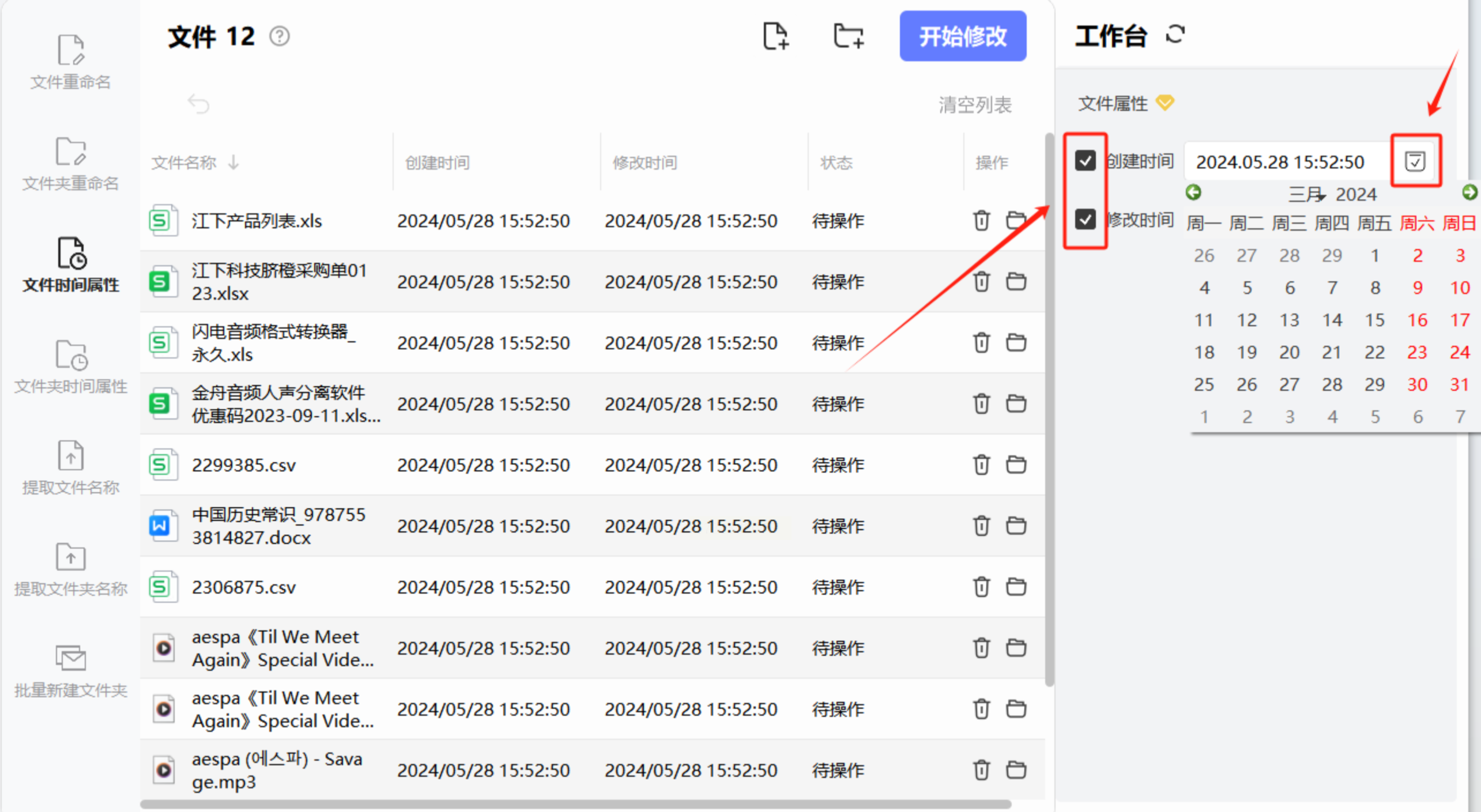The image size is (1481, 812).
Task: Click the 创建时间 date input field
Action: point(1287,162)
